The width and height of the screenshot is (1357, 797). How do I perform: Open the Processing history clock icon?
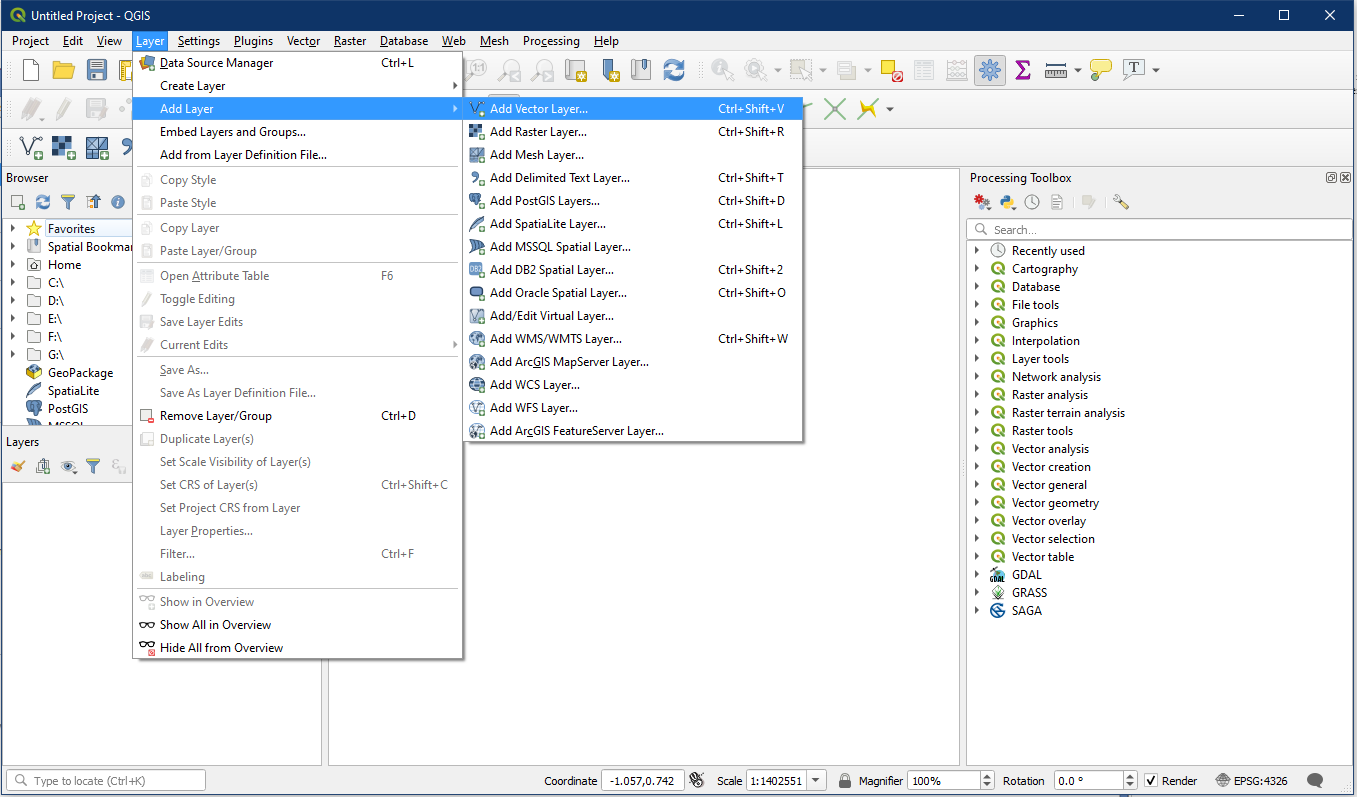coord(1031,202)
